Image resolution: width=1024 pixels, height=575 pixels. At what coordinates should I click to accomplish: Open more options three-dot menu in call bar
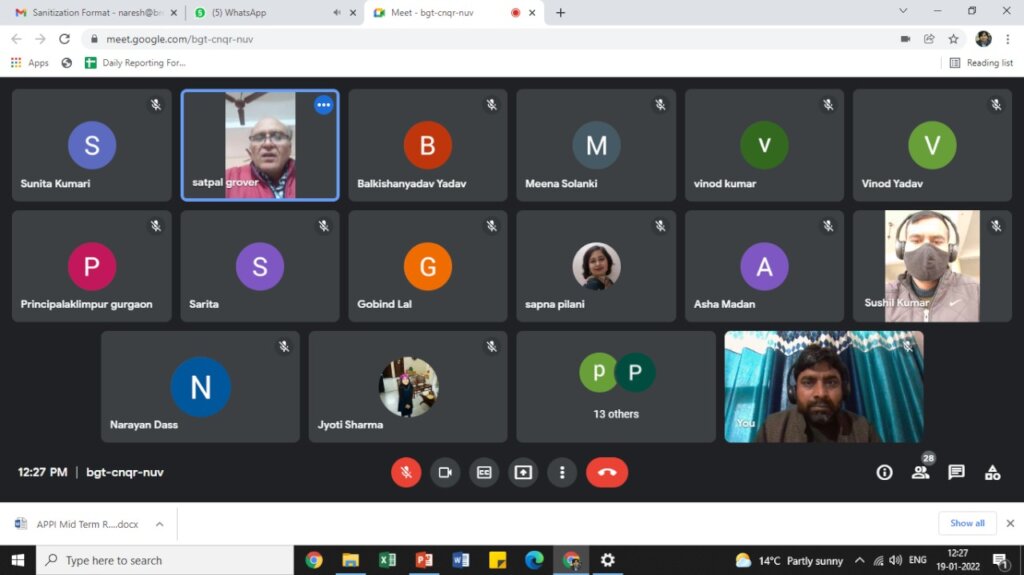562,472
